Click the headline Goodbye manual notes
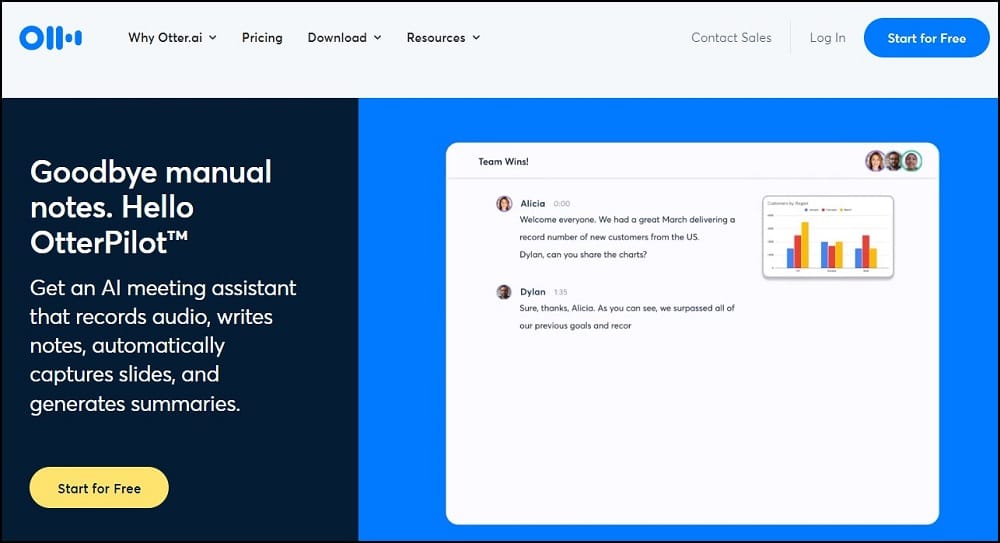 tap(151, 207)
